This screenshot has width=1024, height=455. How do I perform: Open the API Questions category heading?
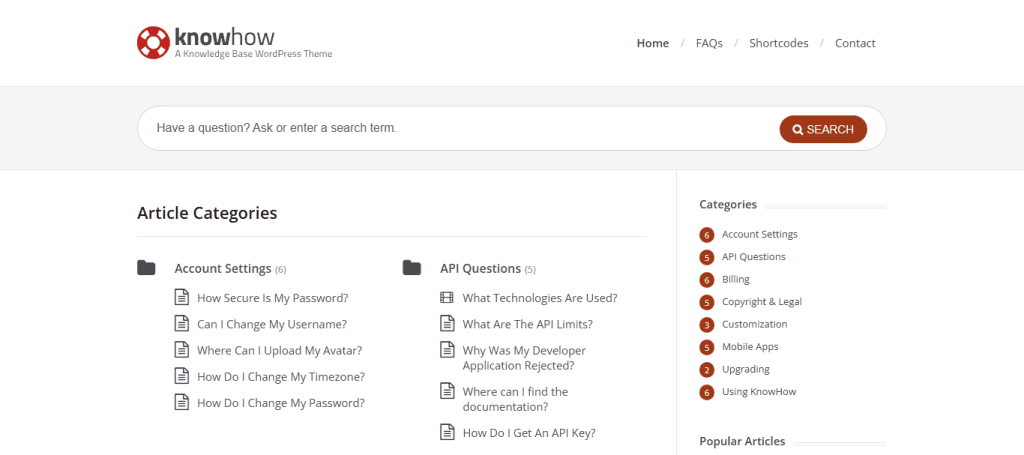[x=481, y=268]
